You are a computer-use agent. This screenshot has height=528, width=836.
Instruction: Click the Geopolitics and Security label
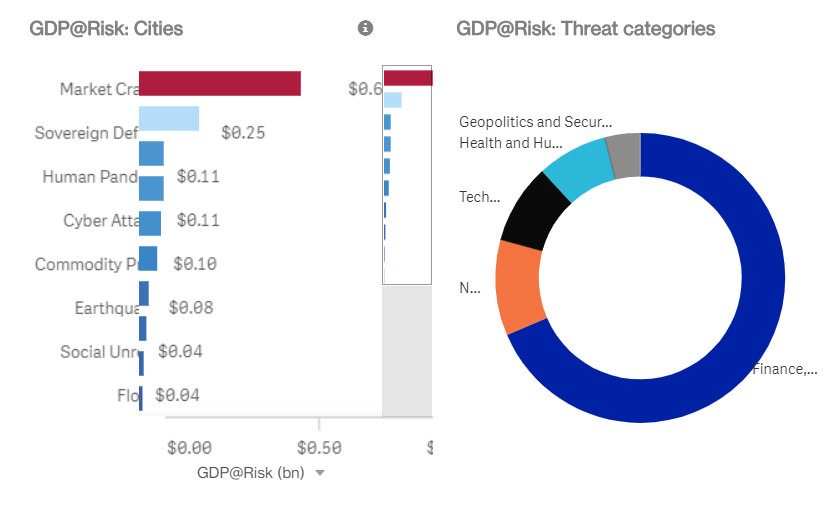[533, 122]
